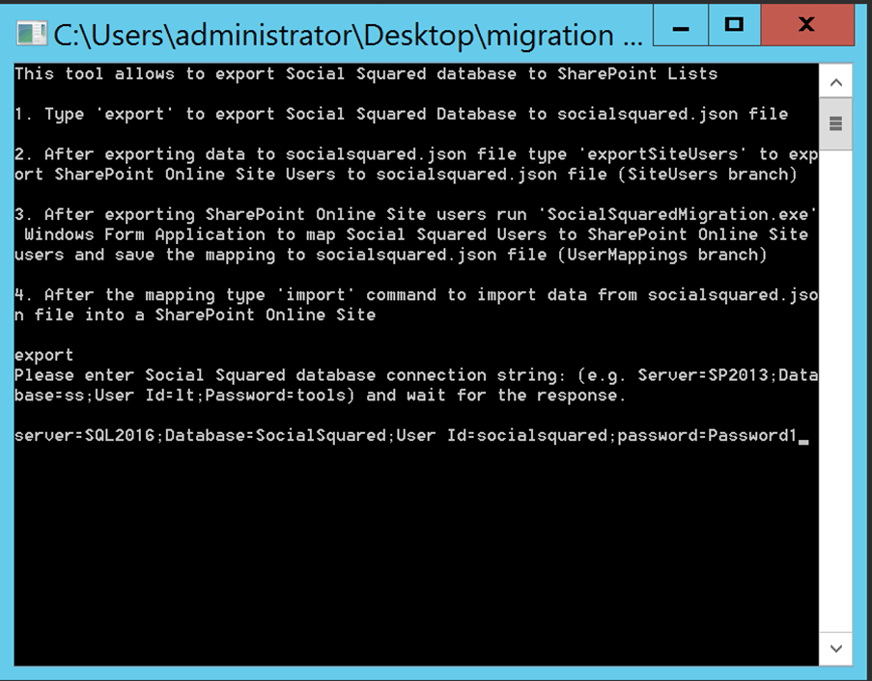872x681 pixels.
Task: Click the minimize button icon
Action: pyautogui.click(x=679, y=26)
